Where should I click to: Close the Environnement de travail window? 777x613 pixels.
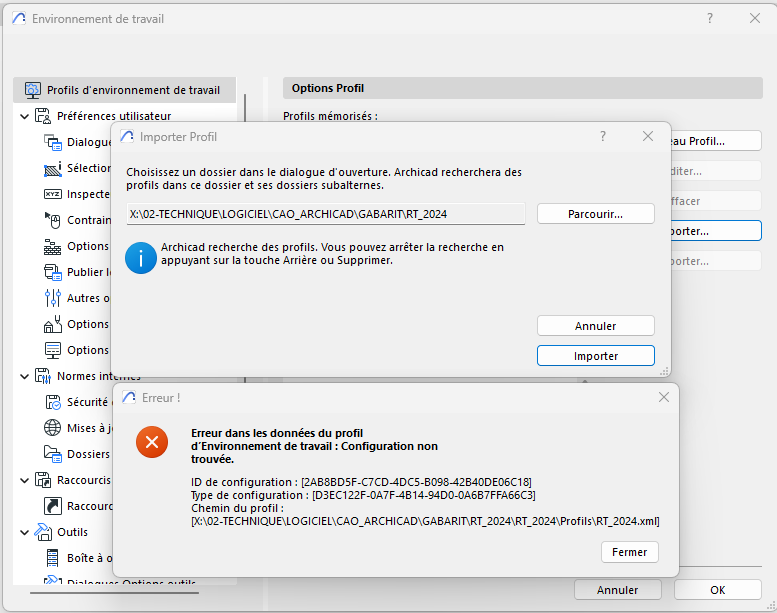[755, 18]
